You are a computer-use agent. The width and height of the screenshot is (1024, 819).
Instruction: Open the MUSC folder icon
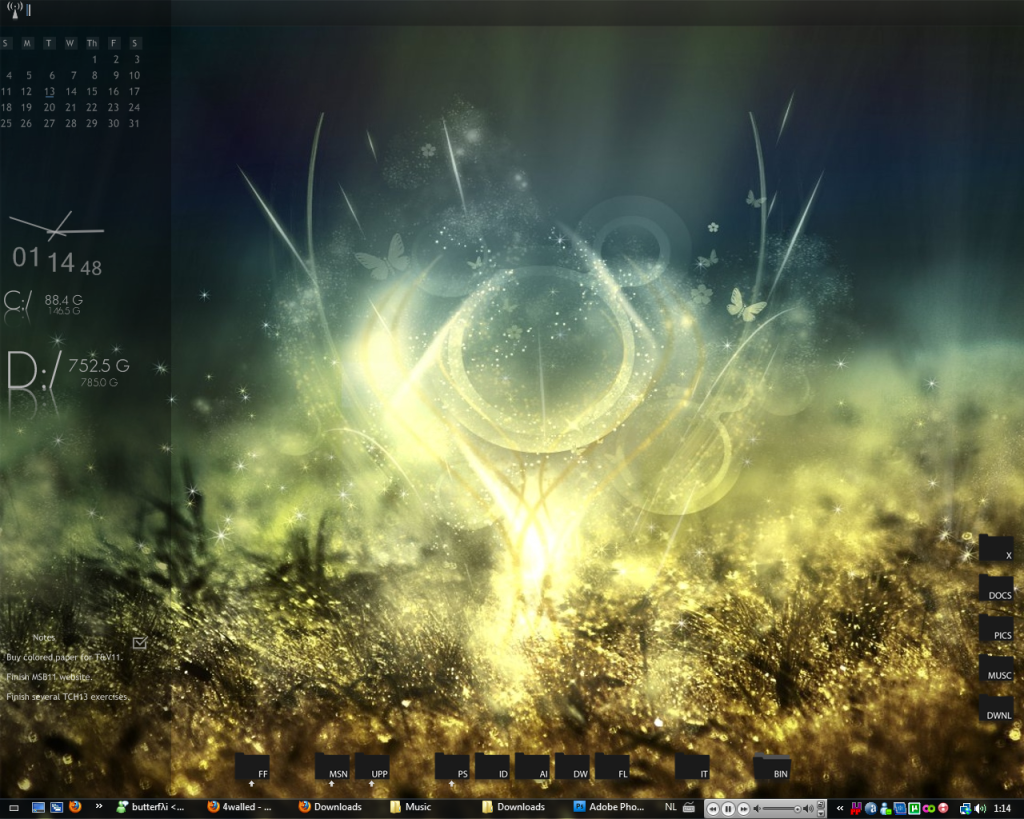click(x=996, y=668)
